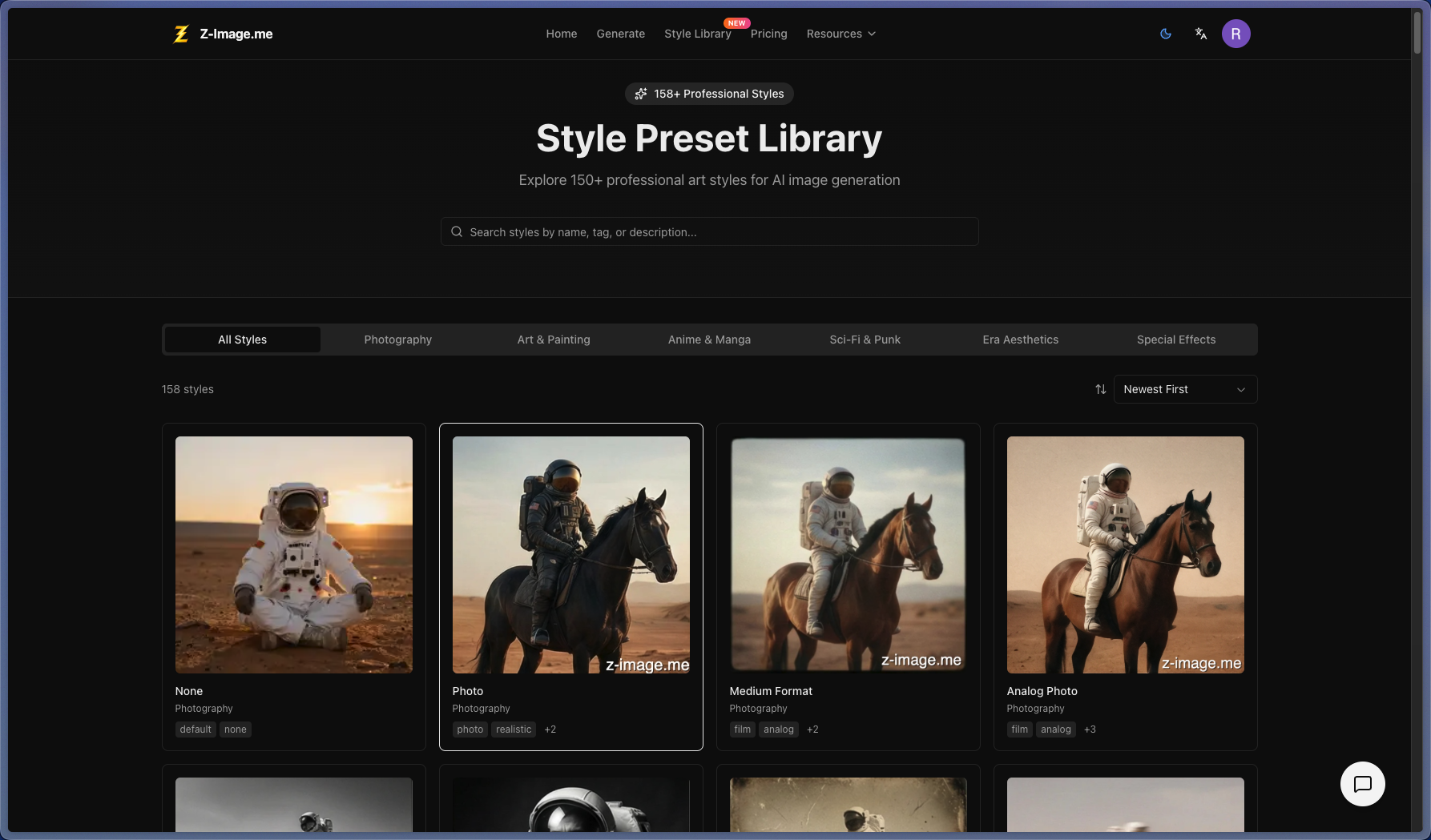Open the Newest First sort dropdown
The width and height of the screenshot is (1431, 840).
pyautogui.click(x=1185, y=389)
